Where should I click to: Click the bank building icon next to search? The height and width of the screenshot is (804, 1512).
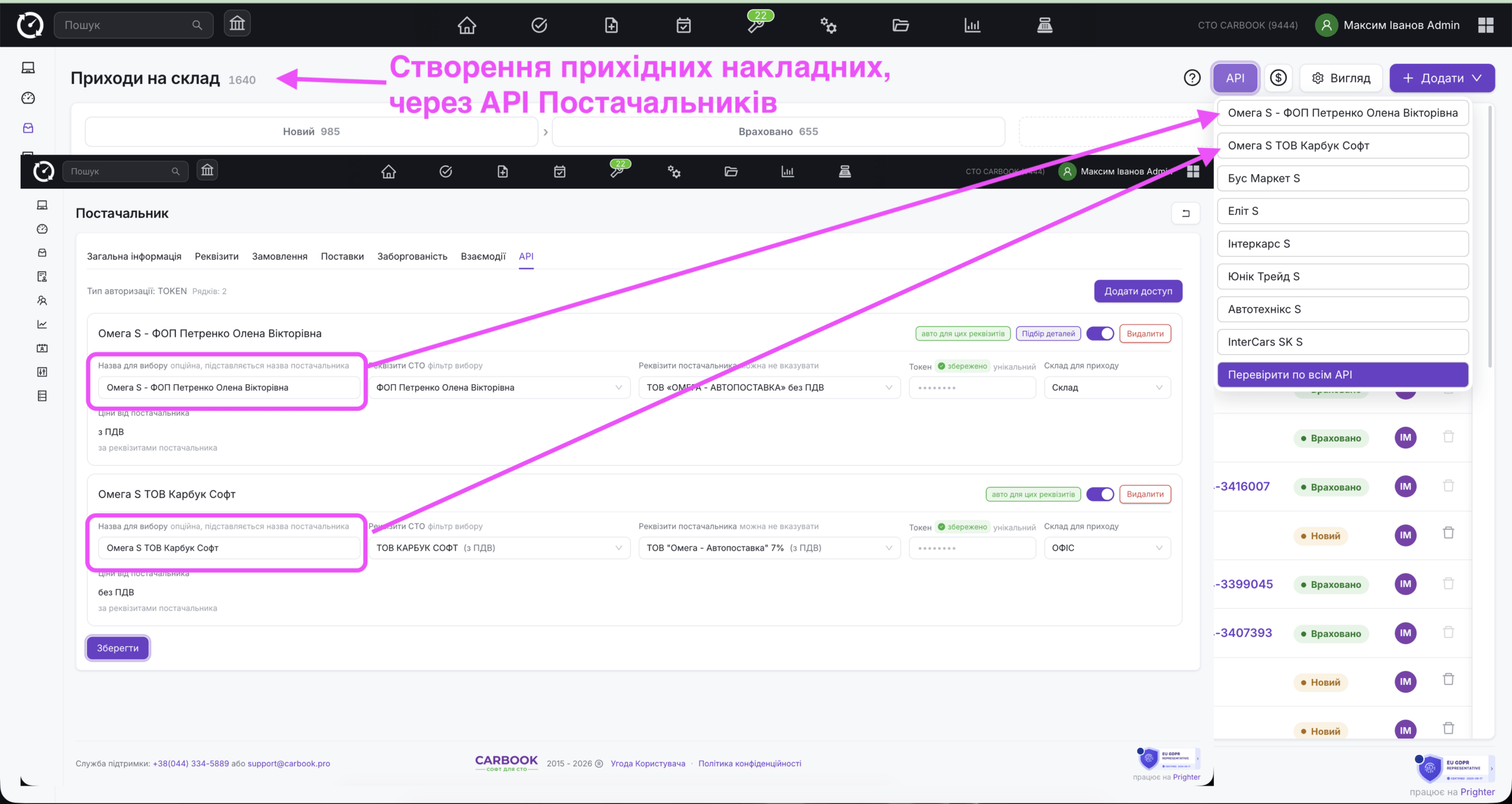(237, 24)
